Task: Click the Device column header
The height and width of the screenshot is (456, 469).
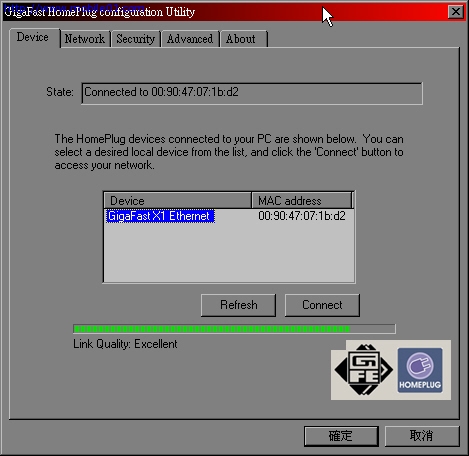Action: point(178,200)
